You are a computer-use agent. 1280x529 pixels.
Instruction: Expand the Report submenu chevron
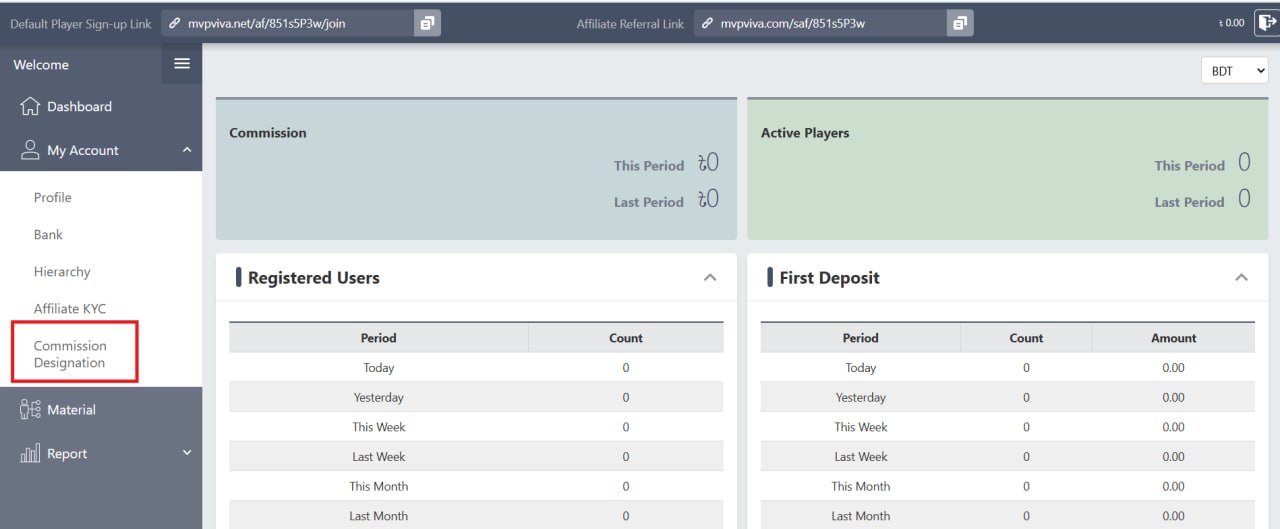point(186,453)
